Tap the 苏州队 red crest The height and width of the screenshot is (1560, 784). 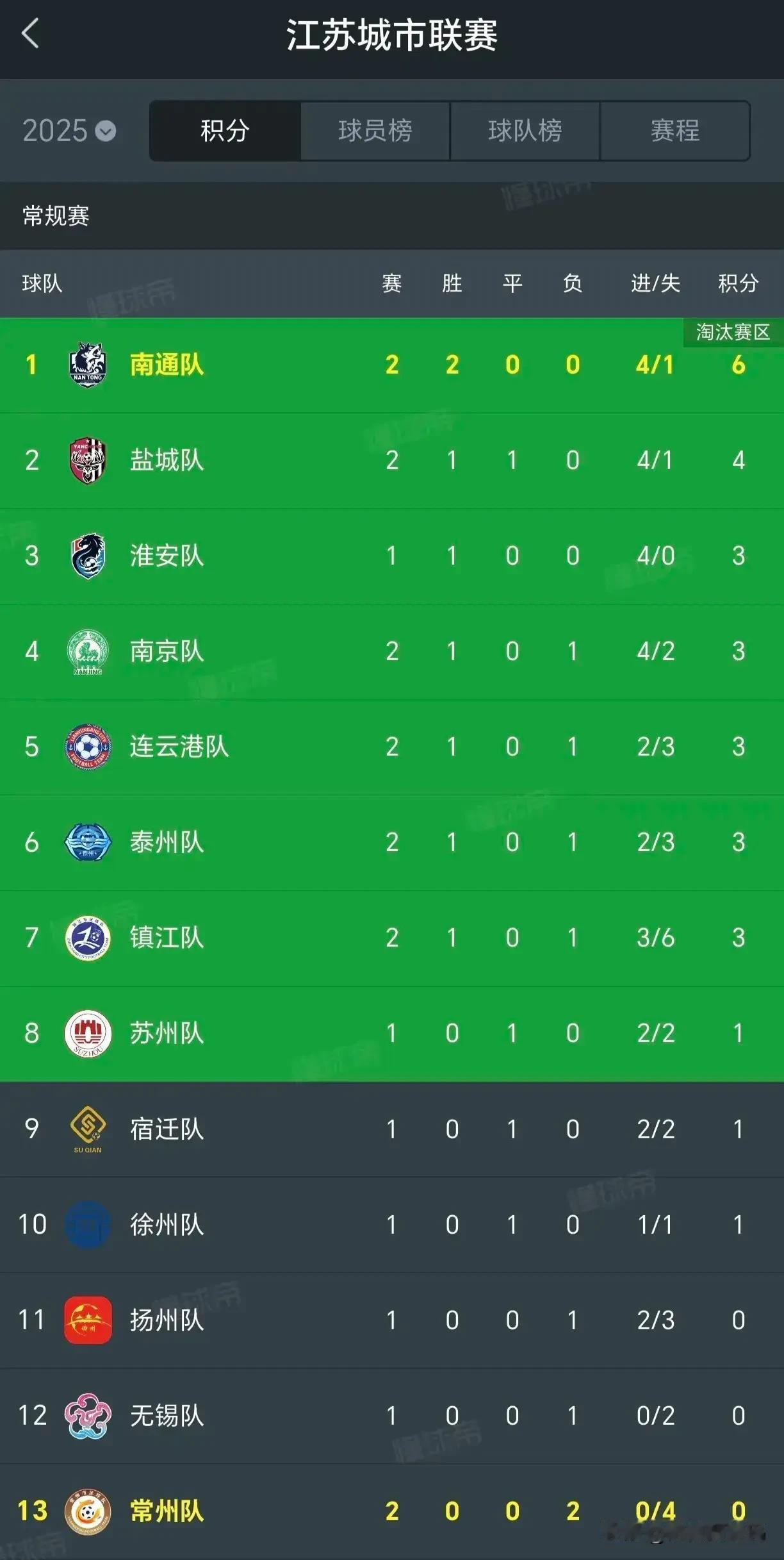(88, 1033)
